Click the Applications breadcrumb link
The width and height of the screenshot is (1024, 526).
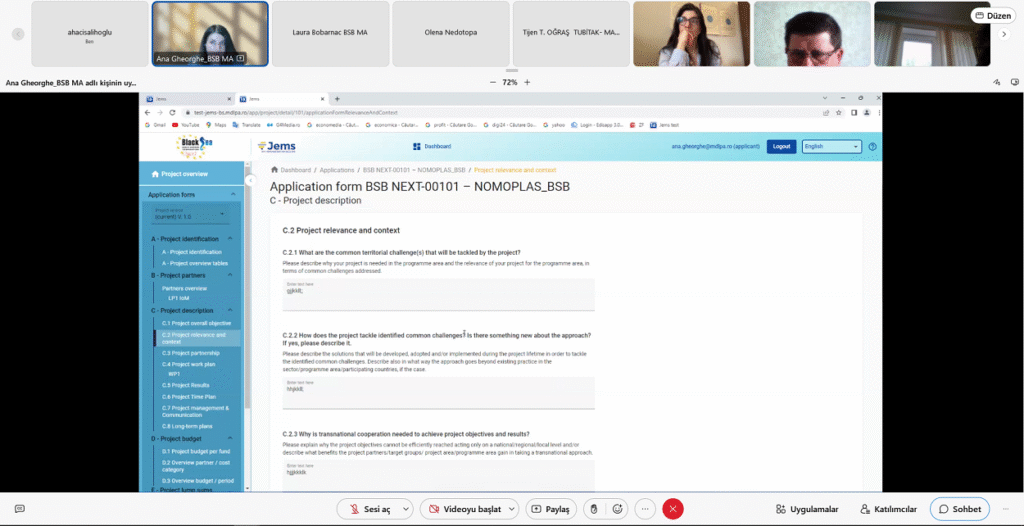point(337,170)
